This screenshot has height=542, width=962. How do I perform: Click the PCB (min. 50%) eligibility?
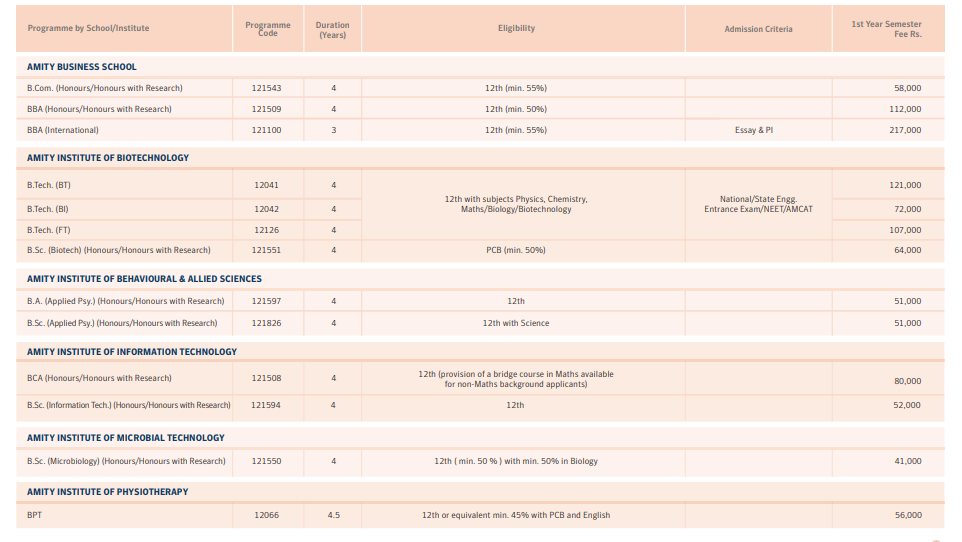pos(516,250)
